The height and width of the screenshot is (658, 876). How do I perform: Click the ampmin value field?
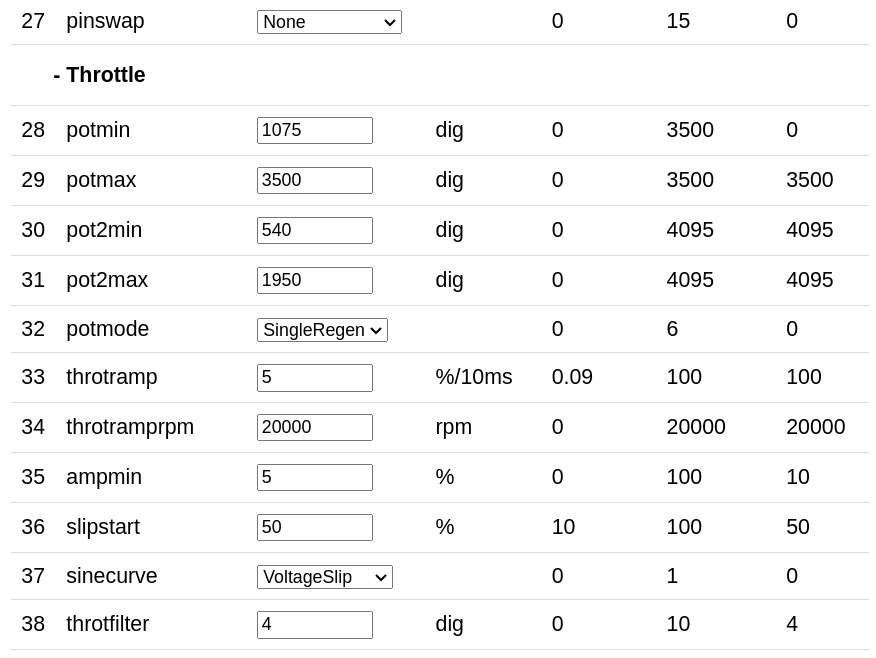(x=314, y=478)
